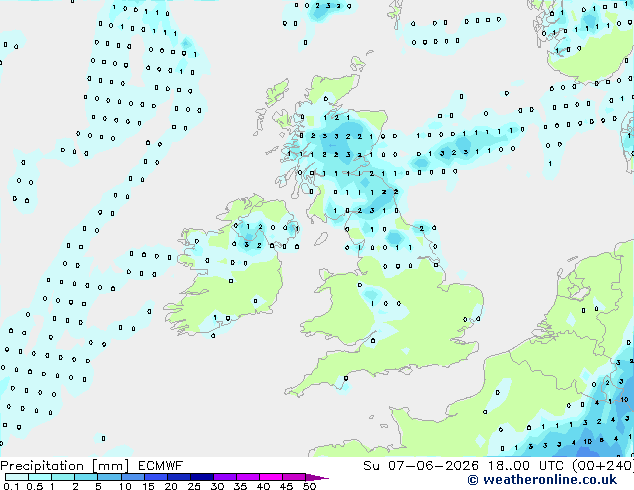Click the 1 mm legend color swatch
The height and width of the screenshot is (490, 634).
click(x=63, y=477)
